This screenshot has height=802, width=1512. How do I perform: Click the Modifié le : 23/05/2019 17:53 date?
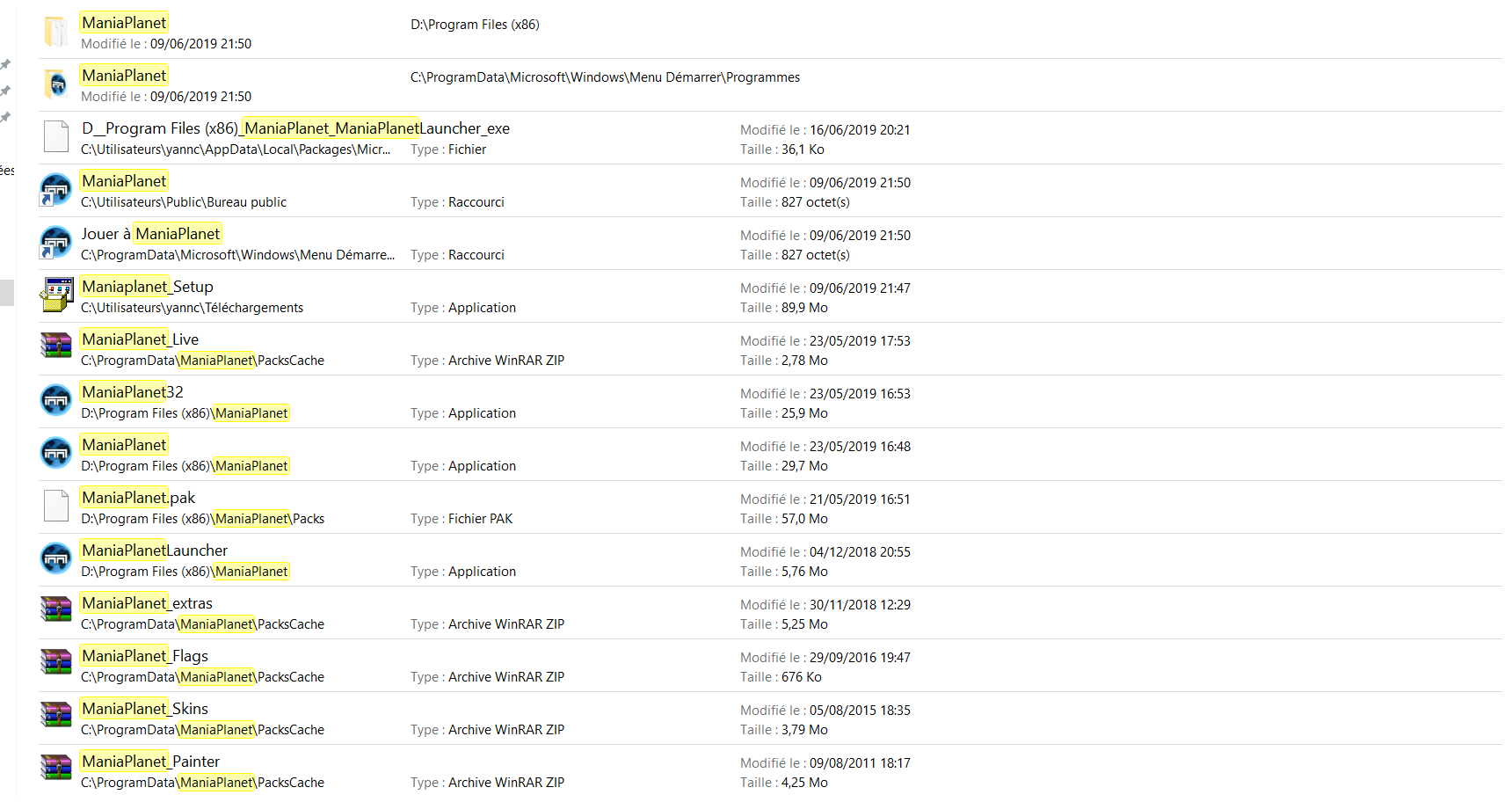point(825,341)
